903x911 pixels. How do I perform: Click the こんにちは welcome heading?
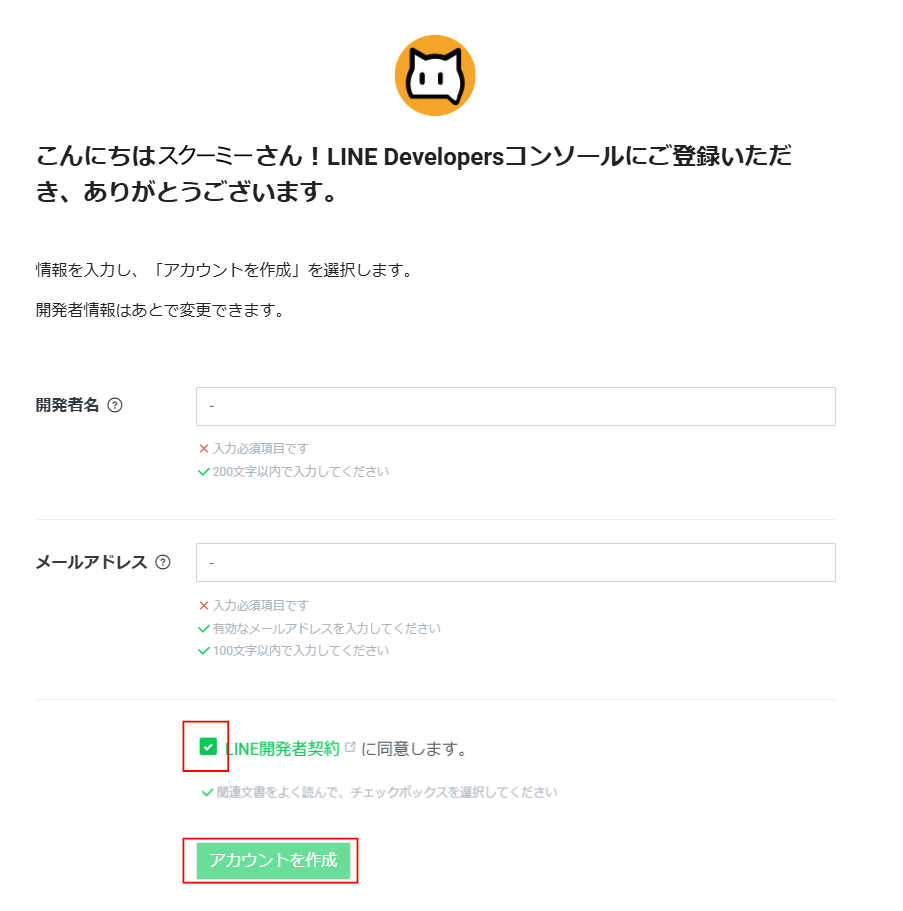click(x=413, y=174)
